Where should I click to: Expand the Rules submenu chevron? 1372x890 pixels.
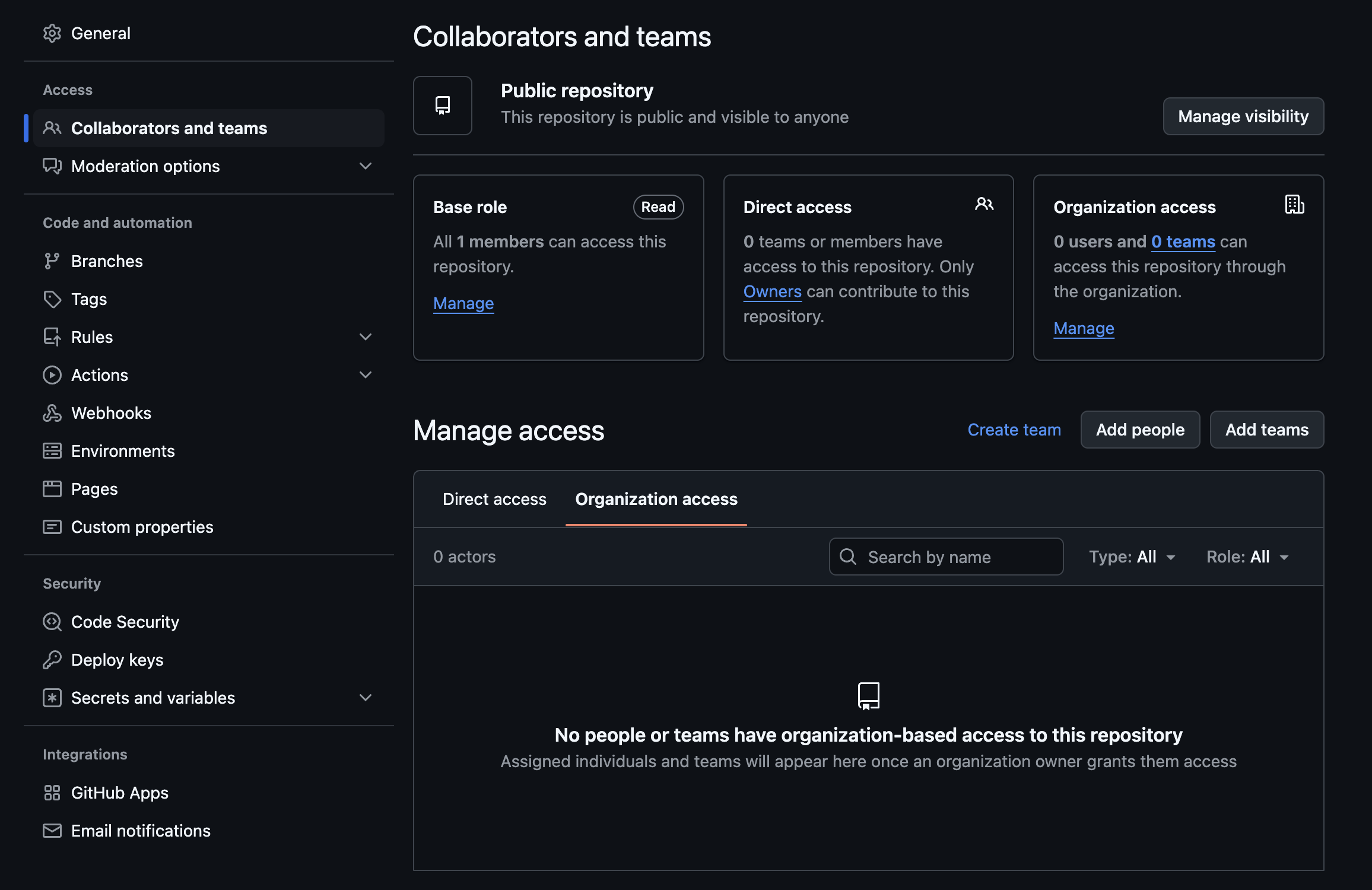366,337
